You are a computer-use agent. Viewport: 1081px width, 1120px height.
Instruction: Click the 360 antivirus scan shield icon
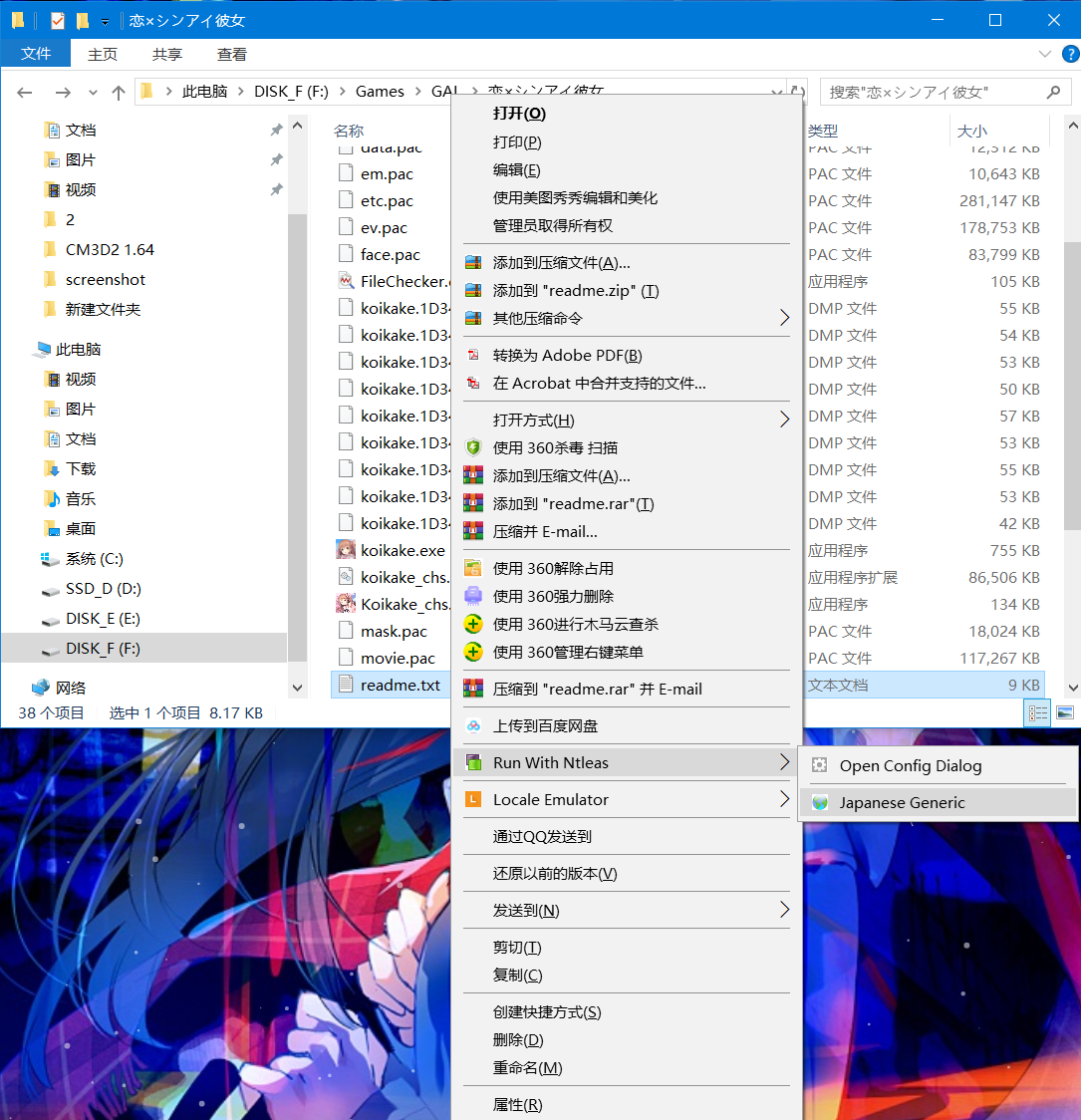coord(473,447)
